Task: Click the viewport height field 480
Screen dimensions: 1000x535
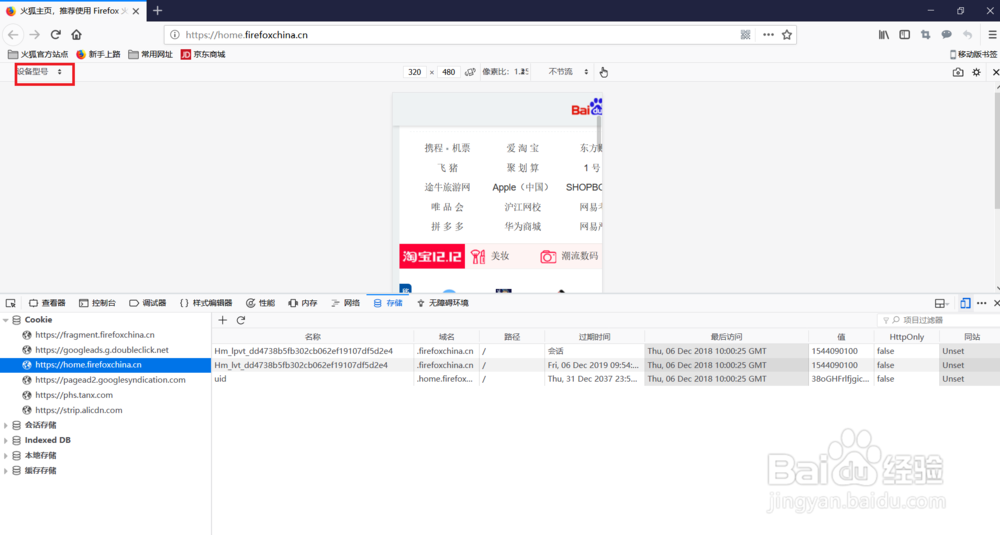Action: 449,72
